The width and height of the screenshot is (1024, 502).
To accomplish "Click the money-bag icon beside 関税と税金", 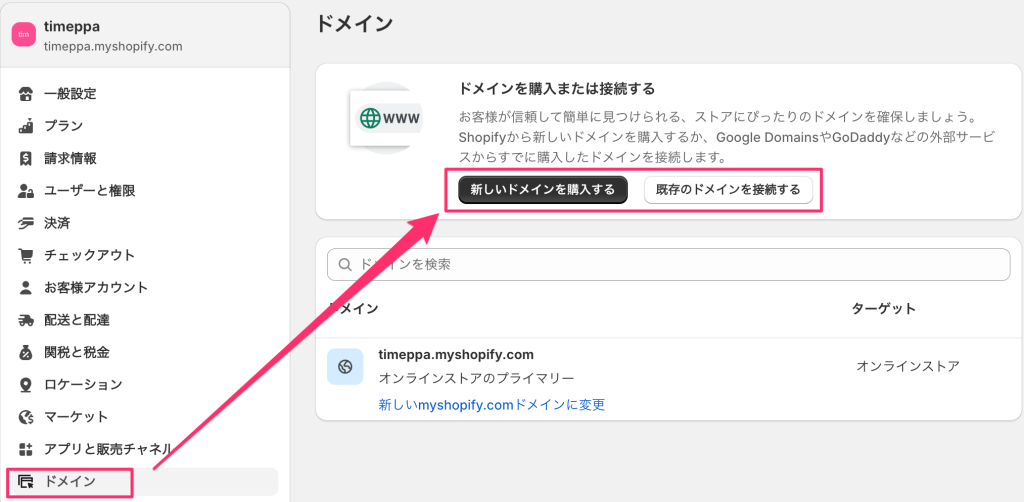I will click(x=25, y=353).
